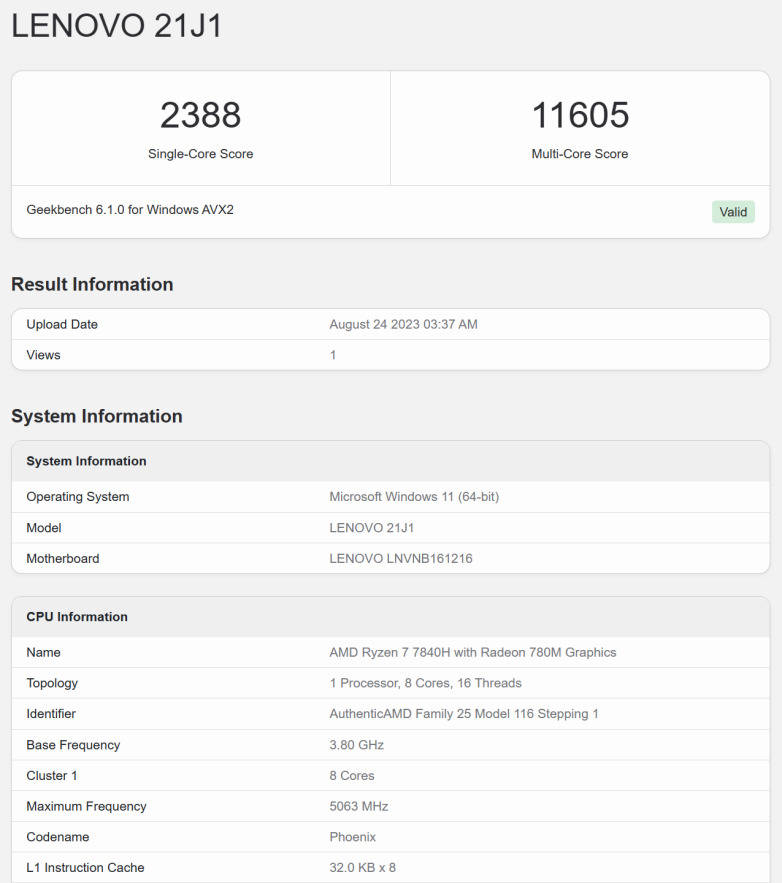The image size is (782, 883).
Task: Select the 5063 MHz maximum frequency value
Action: (x=359, y=806)
